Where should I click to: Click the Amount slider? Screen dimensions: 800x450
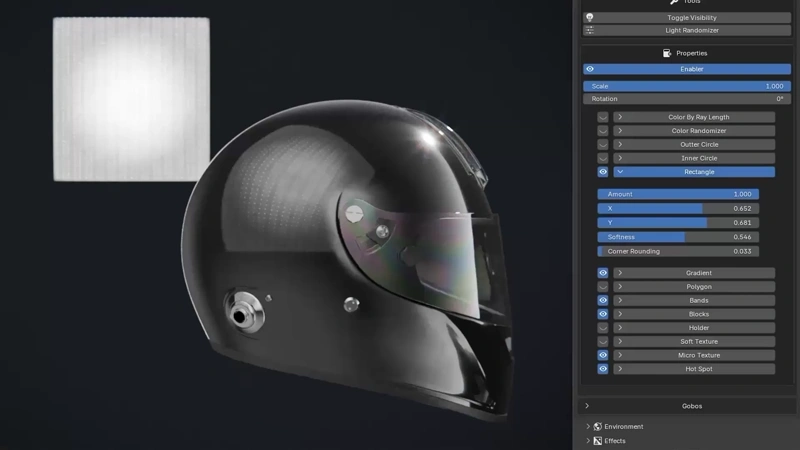tap(678, 194)
